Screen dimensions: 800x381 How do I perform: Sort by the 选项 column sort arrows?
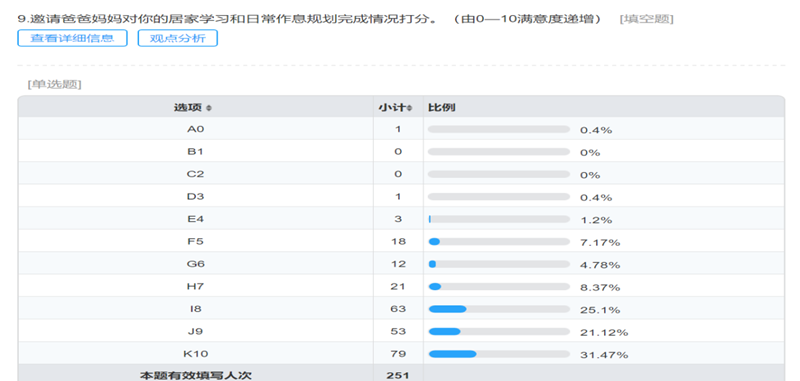click(209, 108)
